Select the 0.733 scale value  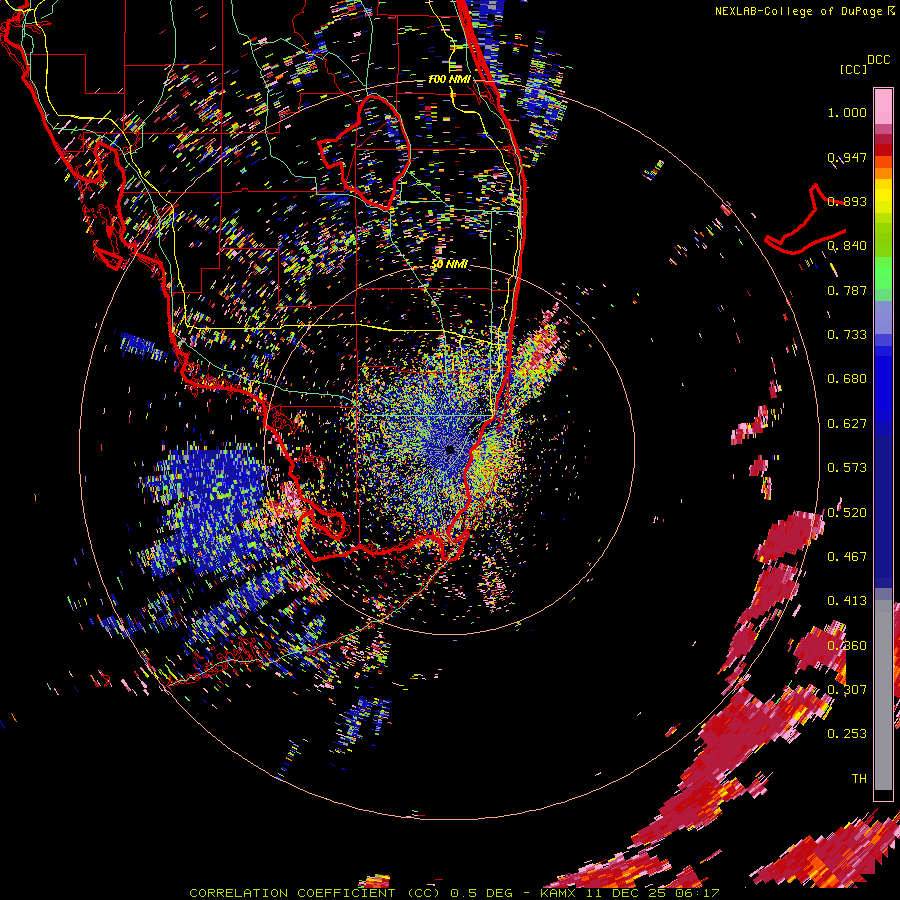[x=847, y=335]
